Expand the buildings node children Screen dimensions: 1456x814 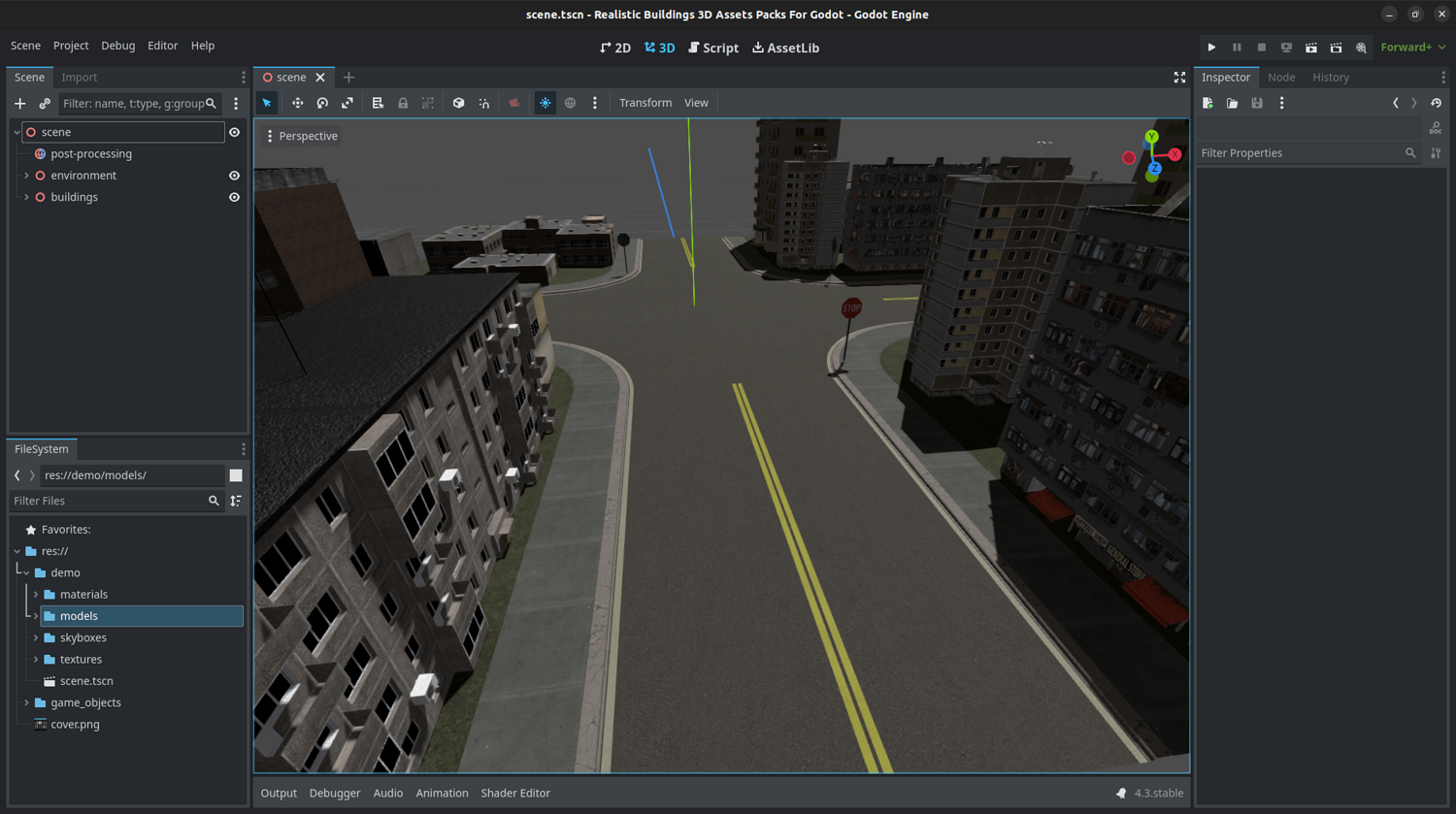click(26, 197)
